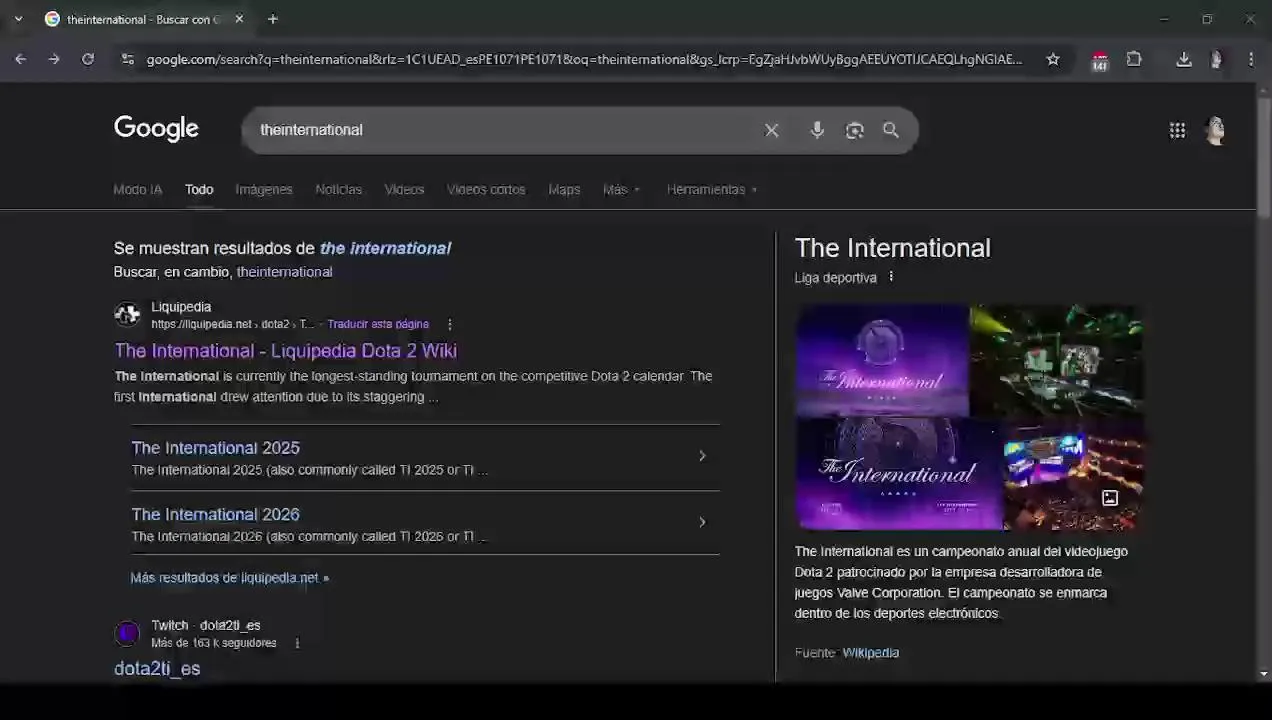Click Traducir esta página link

[378, 324]
